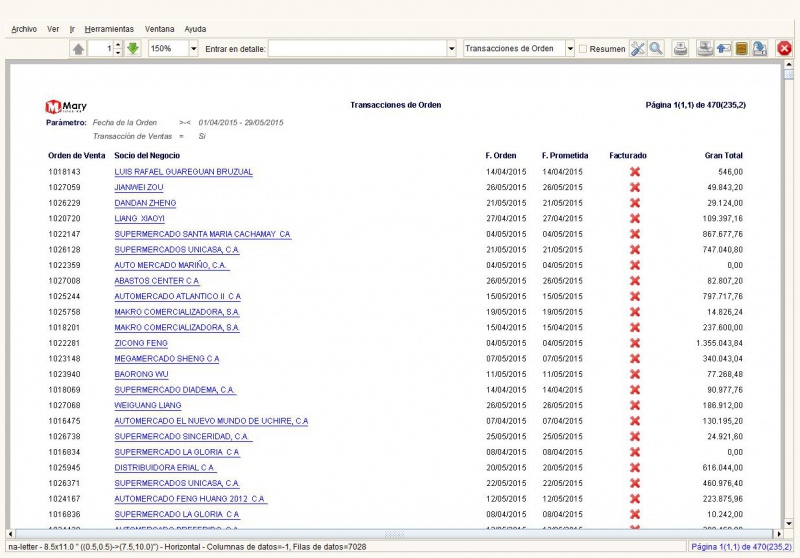
Task: Open WEIGUANG LIANG partner link
Action: [x=148, y=405]
